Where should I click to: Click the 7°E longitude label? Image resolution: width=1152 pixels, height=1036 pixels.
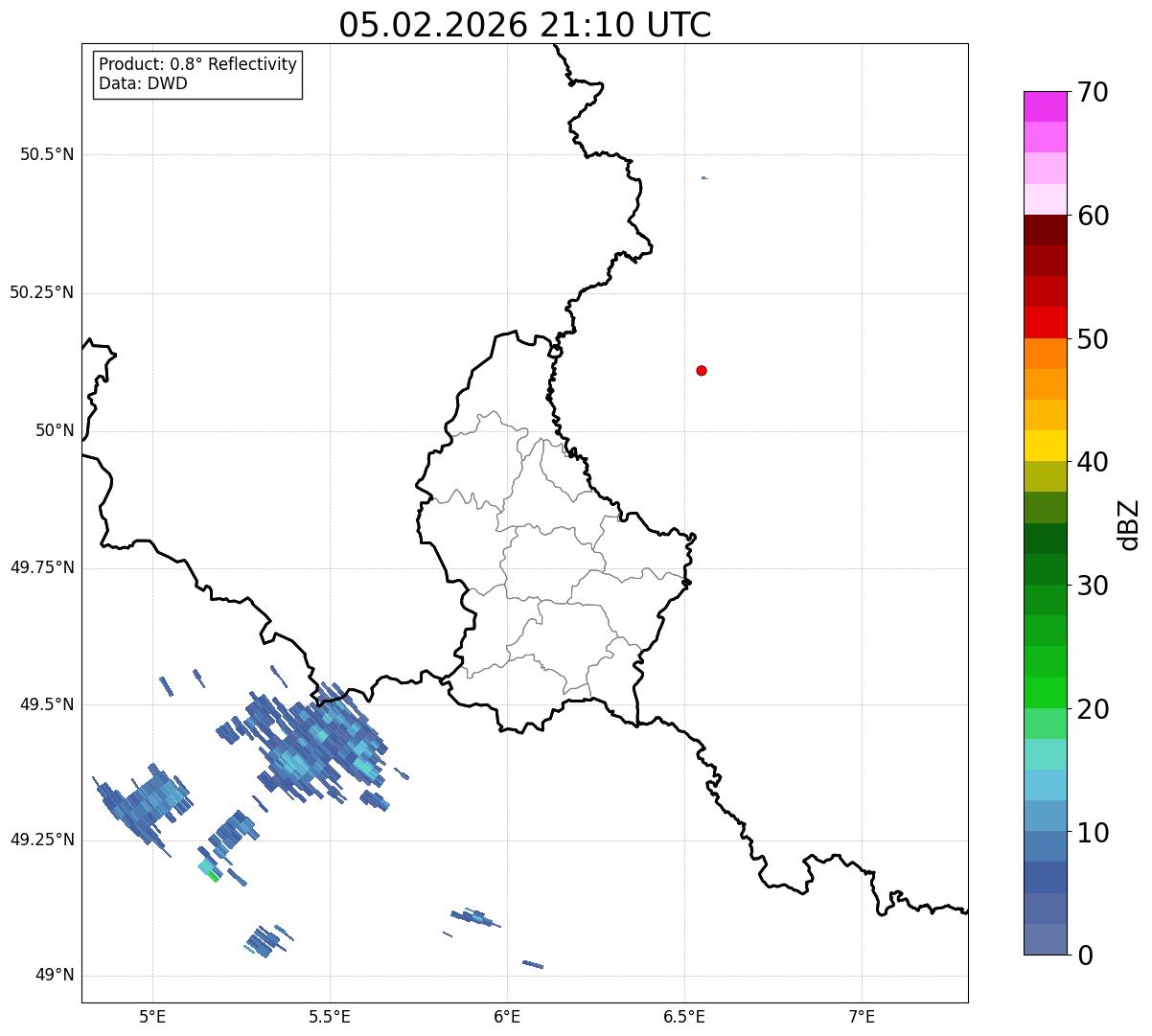862,1016
